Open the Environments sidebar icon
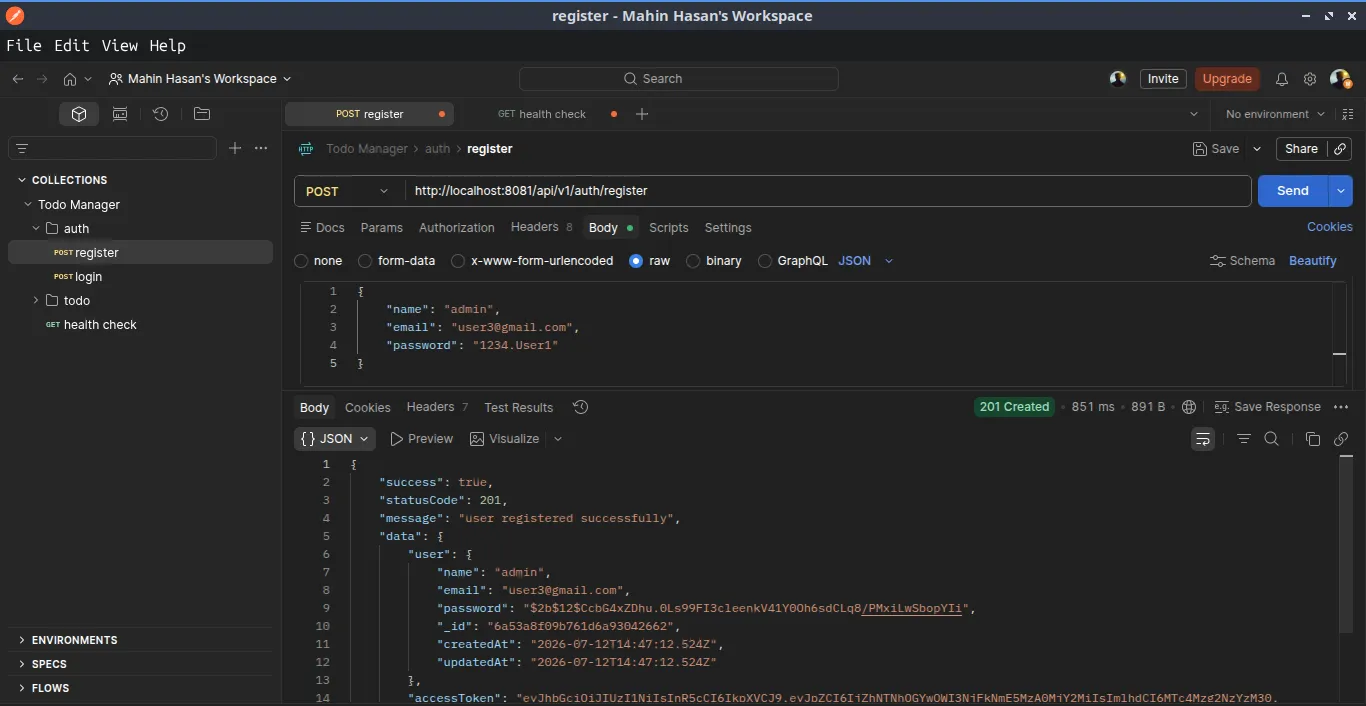 tap(120, 114)
